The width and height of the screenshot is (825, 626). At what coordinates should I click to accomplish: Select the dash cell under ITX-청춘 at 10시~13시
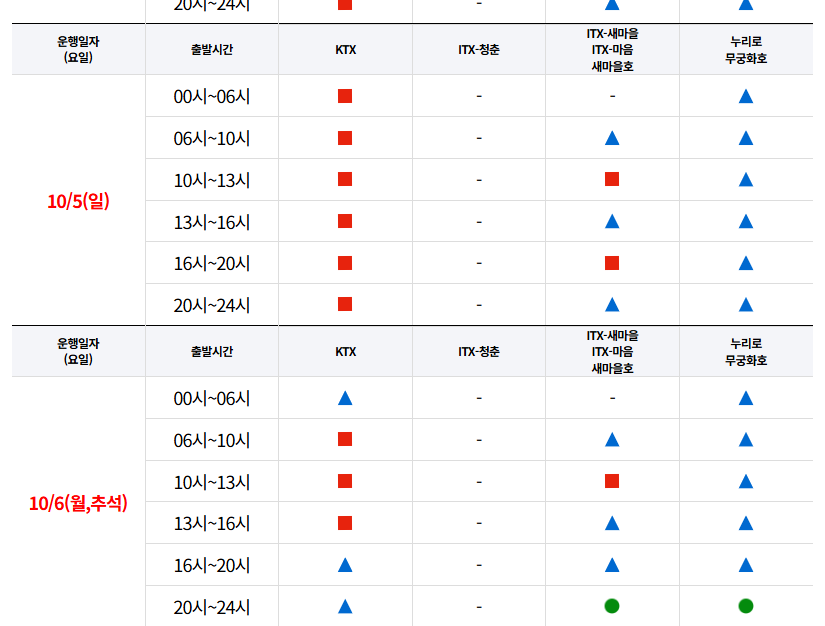[x=478, y=179]
